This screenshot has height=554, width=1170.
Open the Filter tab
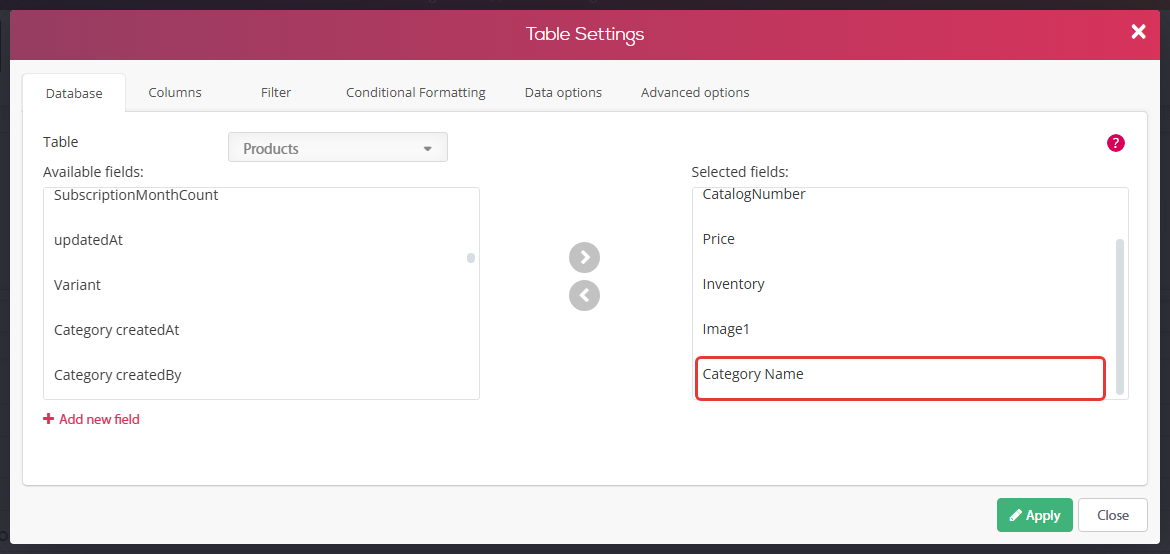pos(276,93)
